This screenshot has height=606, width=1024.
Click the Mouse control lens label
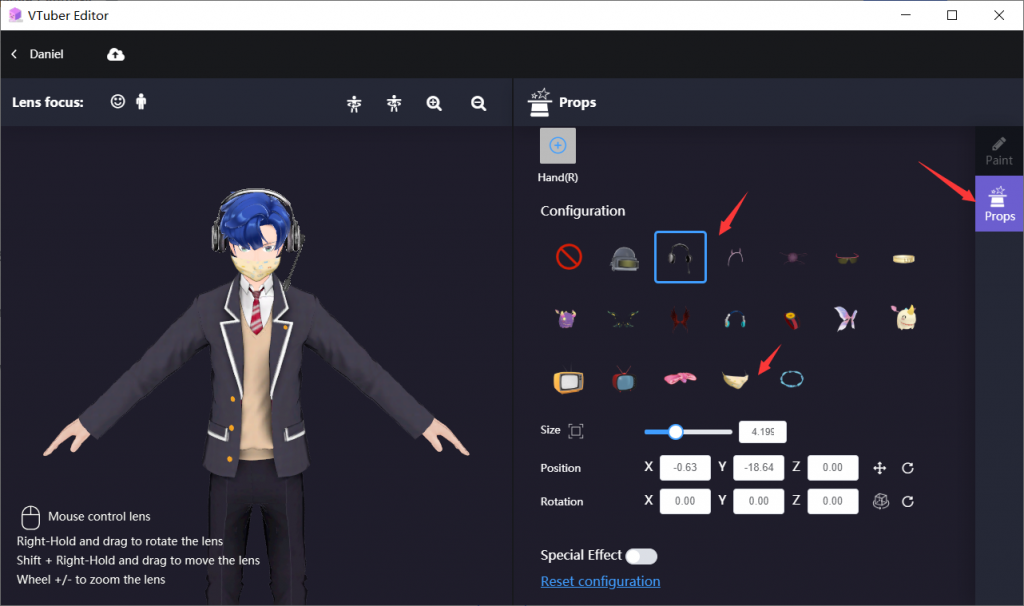click(99, 517)
